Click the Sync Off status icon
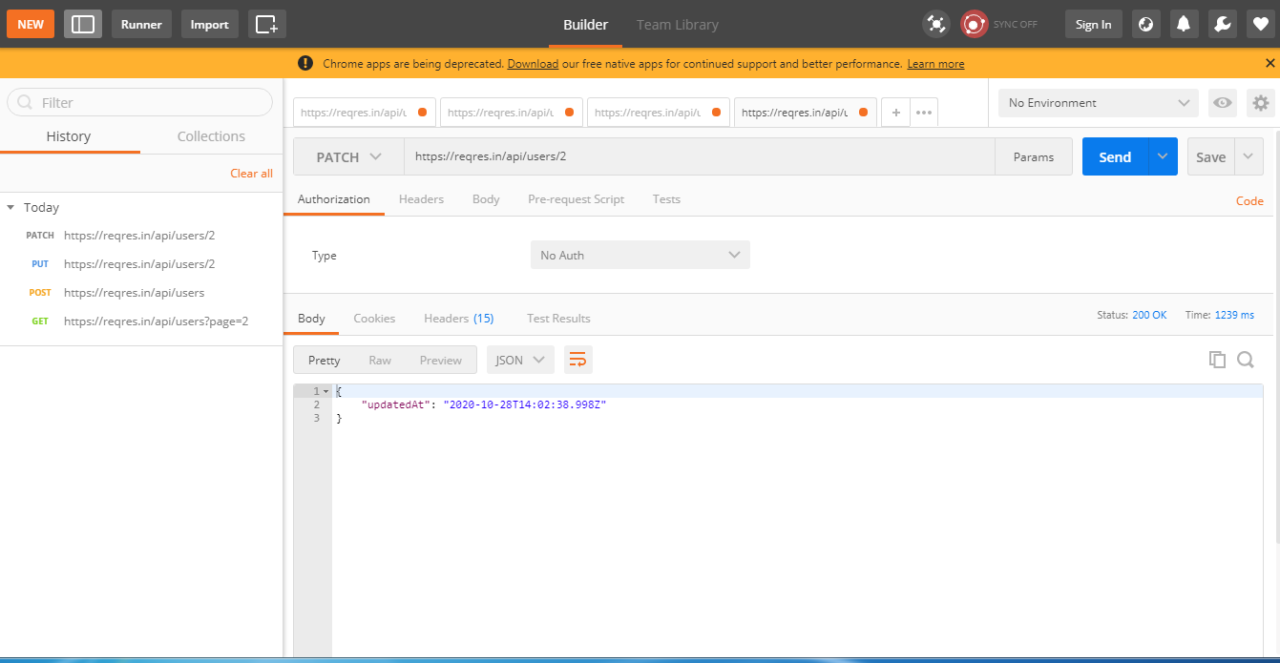Screen dimensions: 1280x663 point(973,23)
